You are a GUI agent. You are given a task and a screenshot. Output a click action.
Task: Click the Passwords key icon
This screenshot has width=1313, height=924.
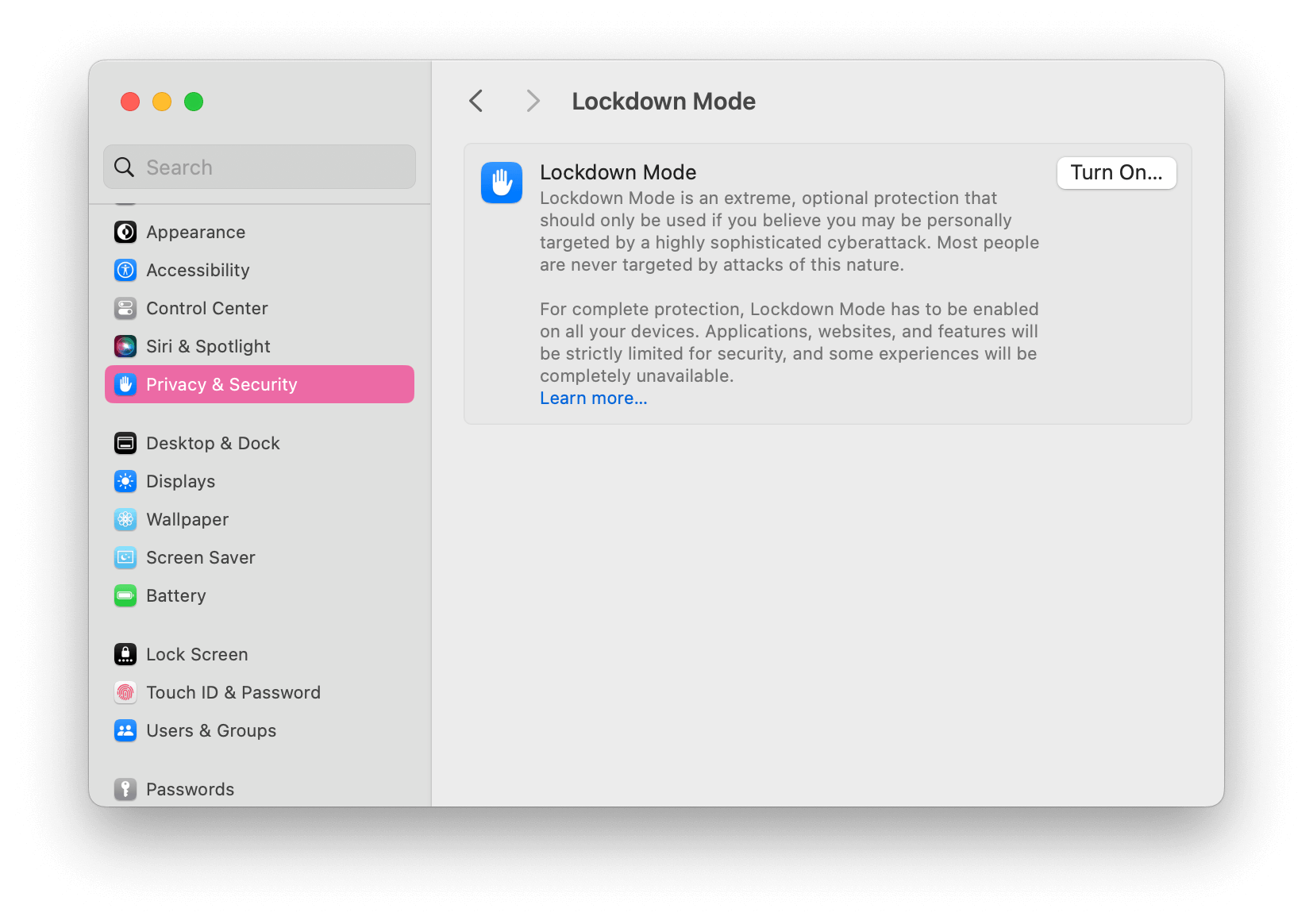[x=125, y=789]
